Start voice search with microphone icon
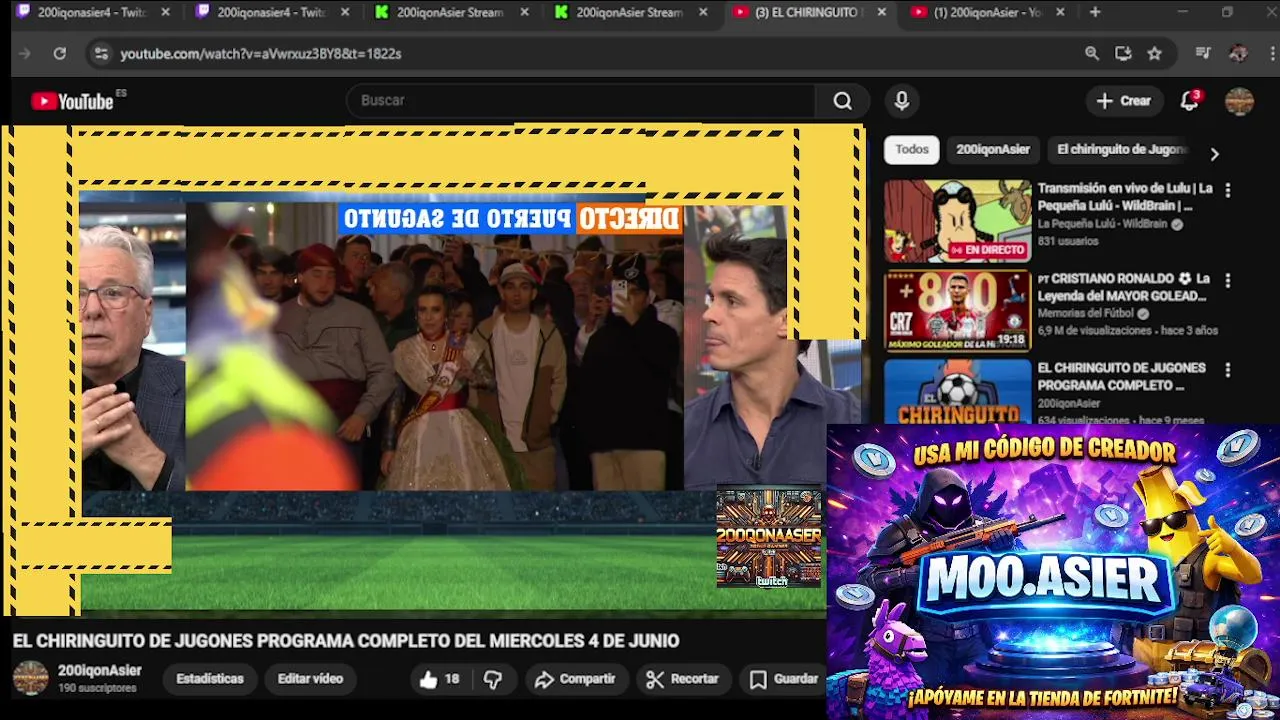 click(x=902, y=101)
